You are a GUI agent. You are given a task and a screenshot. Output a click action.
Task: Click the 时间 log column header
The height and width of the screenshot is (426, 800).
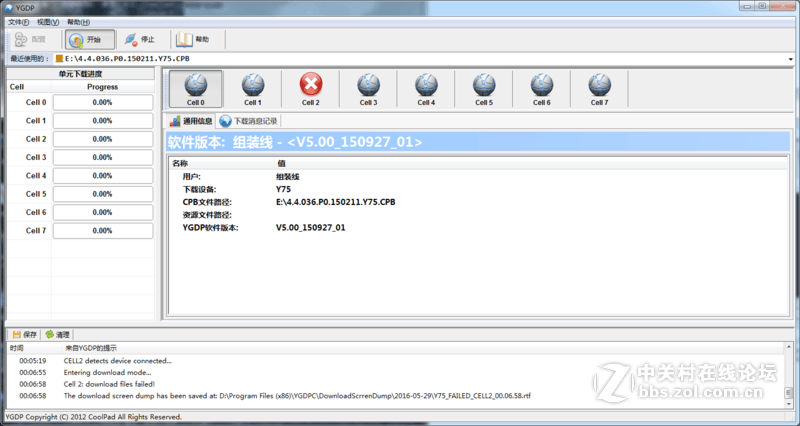[35, 348]
